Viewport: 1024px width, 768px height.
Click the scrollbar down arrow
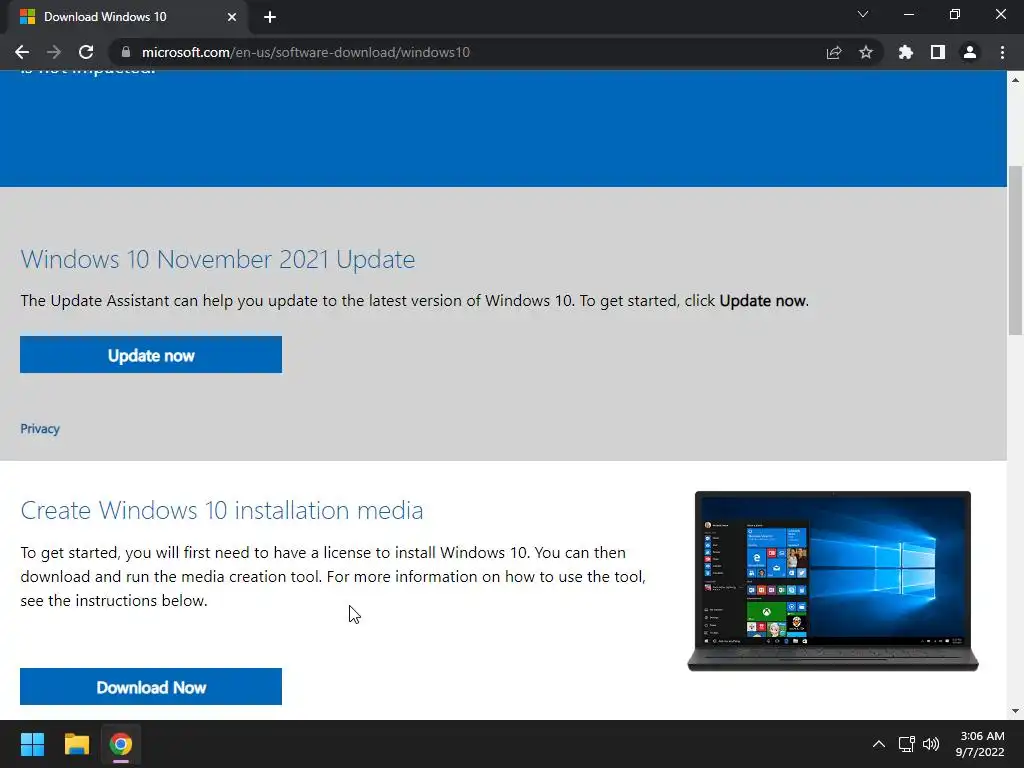pos(1015,711)
